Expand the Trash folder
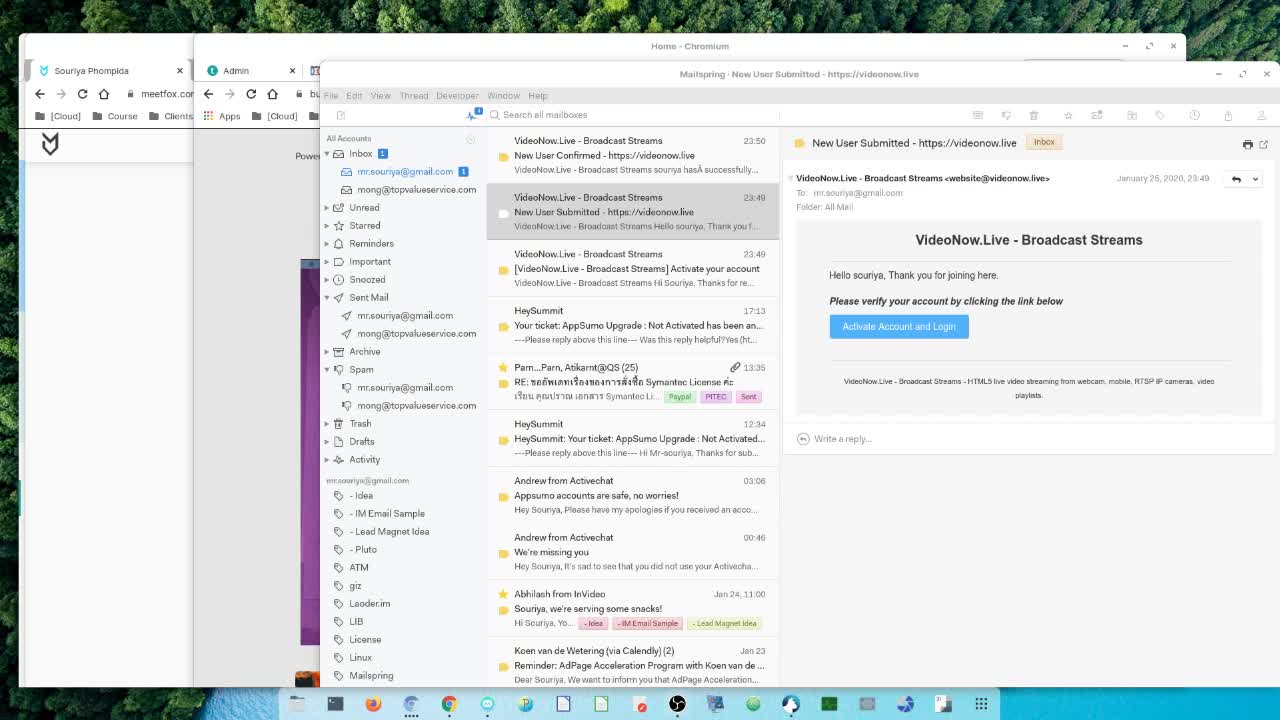This screenshot has height=720, width=1280. (327, 424)
